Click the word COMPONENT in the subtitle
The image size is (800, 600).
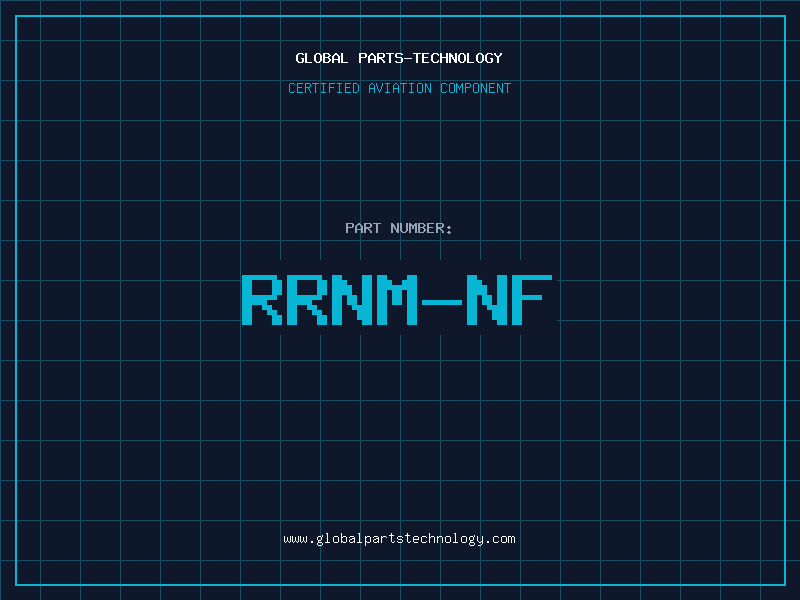coord(475,88)
